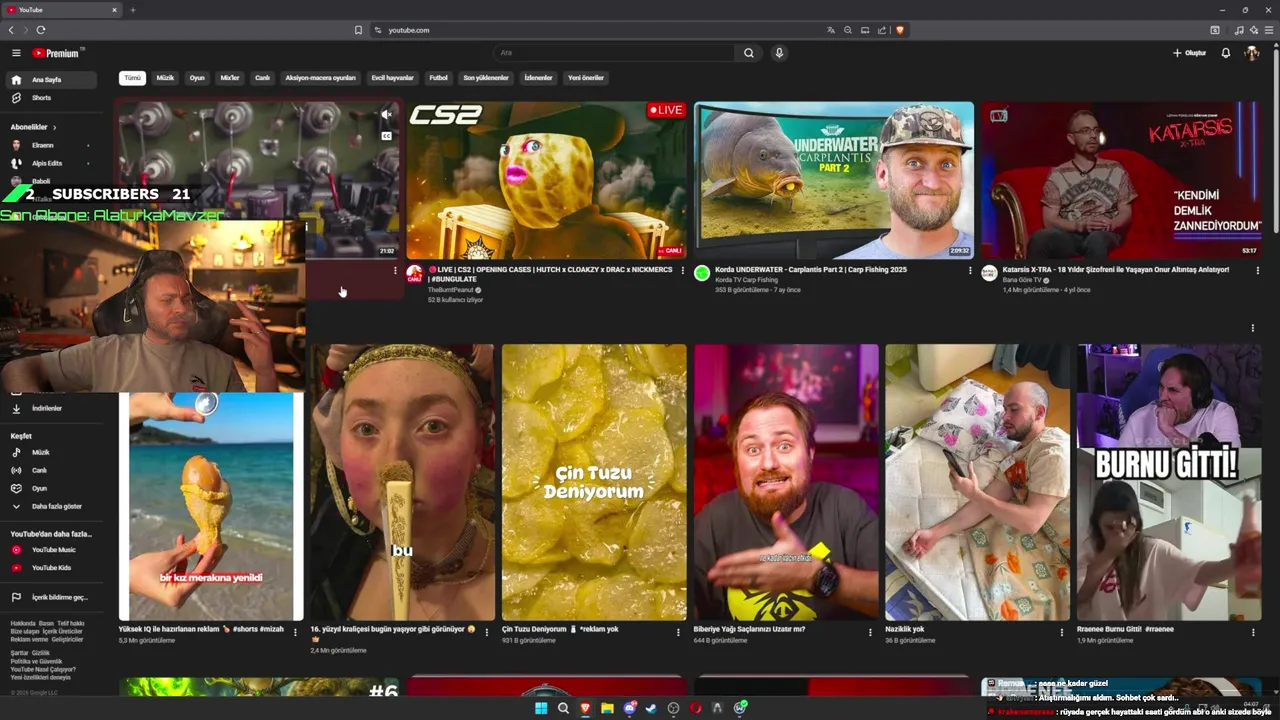
Task: Select the Evcil hayvanlar chip
Action: pyautogui.click(x=392, y=78)
